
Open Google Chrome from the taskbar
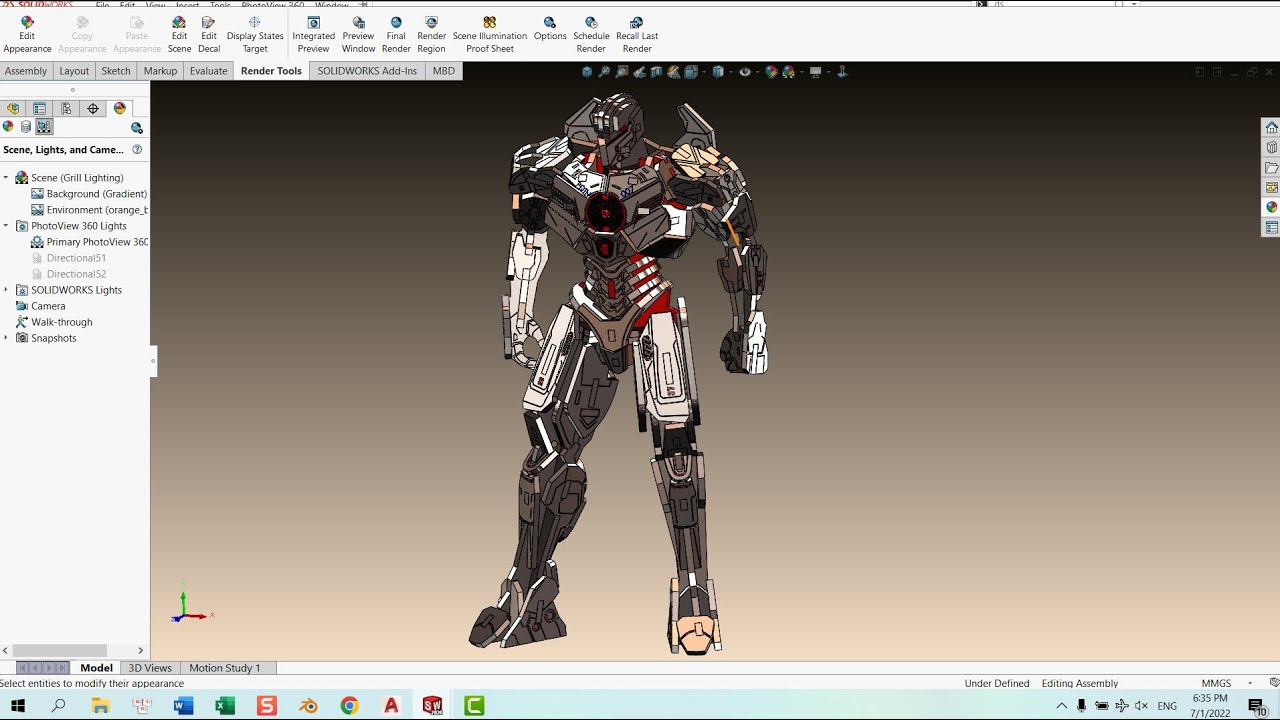pyautogui.click(x=349, y=706)
